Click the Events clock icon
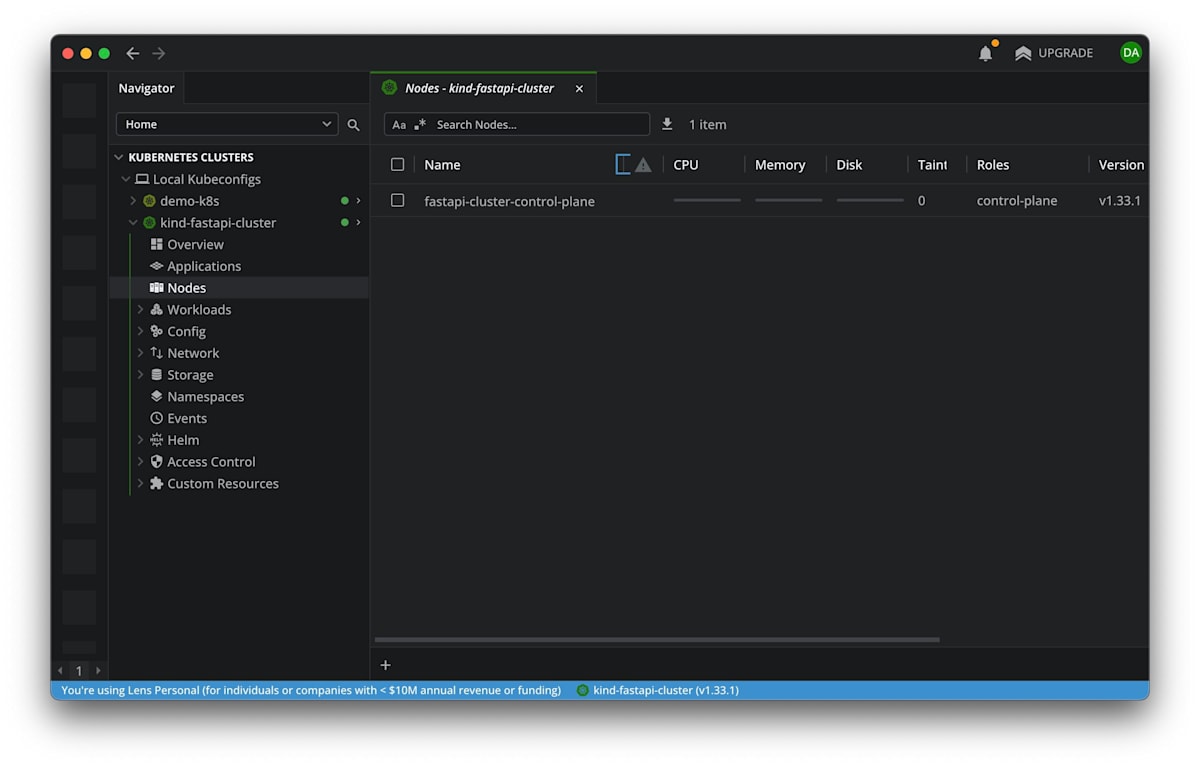 coord(156,418)
